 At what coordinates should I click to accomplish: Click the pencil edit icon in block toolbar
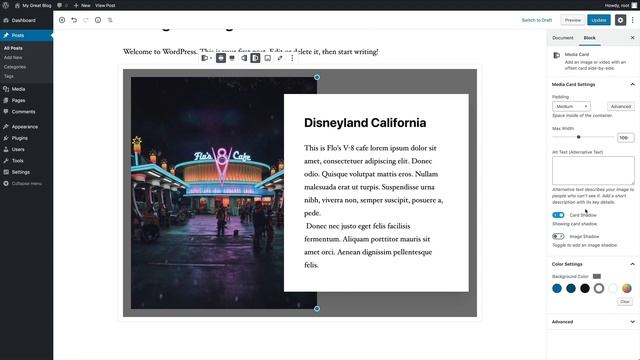[280, 58]
